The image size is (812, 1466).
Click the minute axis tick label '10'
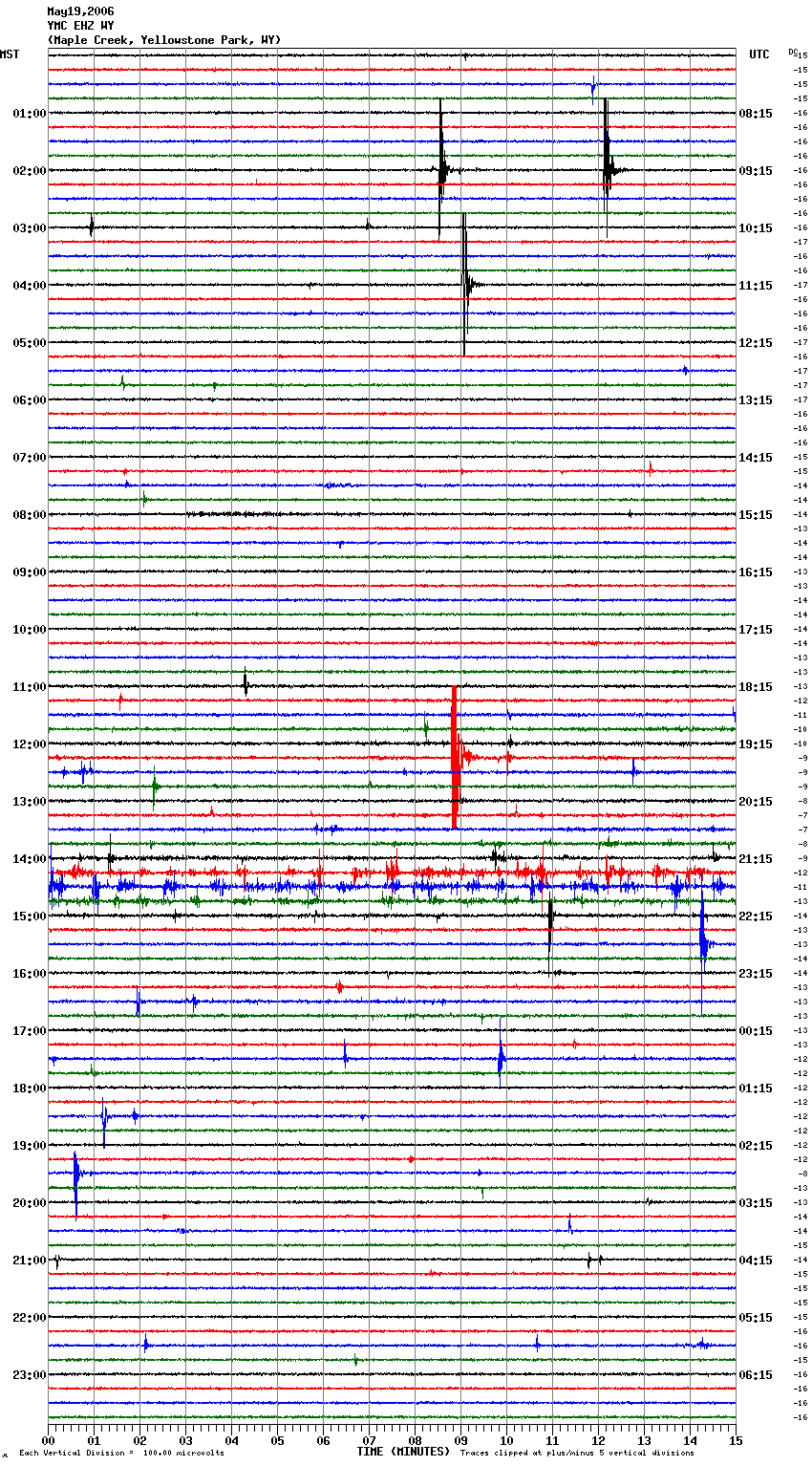coord(506,1440)
